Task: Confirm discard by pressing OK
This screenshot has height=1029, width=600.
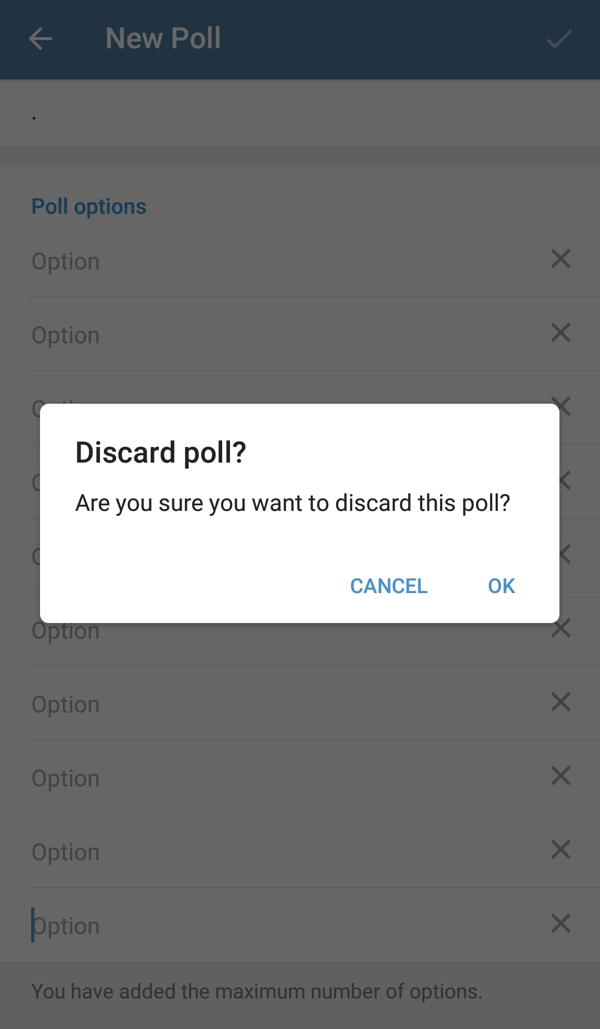Action: coord(501,586)
